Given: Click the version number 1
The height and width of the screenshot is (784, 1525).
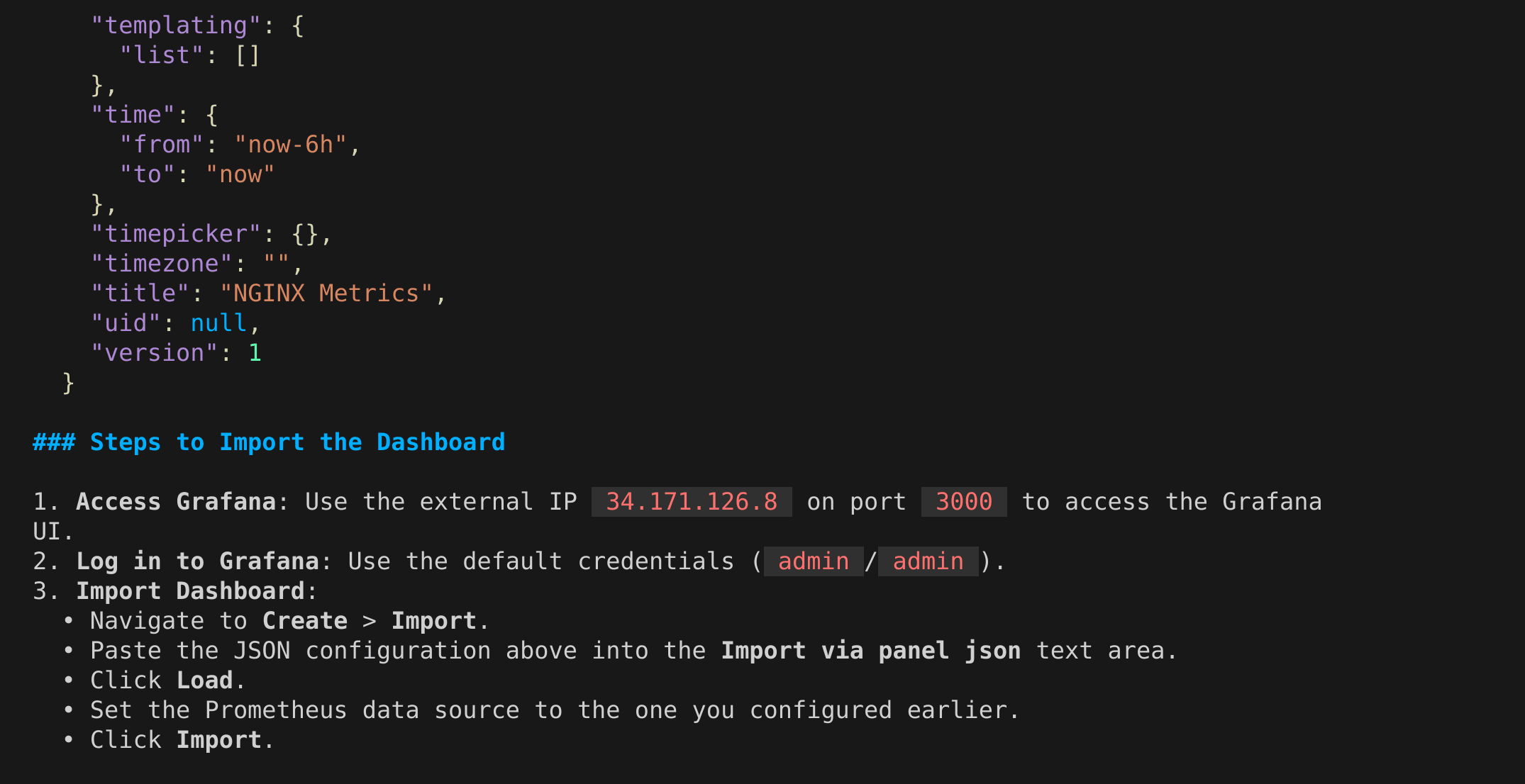Looking at the screenshot, I should pyautogui.click(x=255, y=353).
